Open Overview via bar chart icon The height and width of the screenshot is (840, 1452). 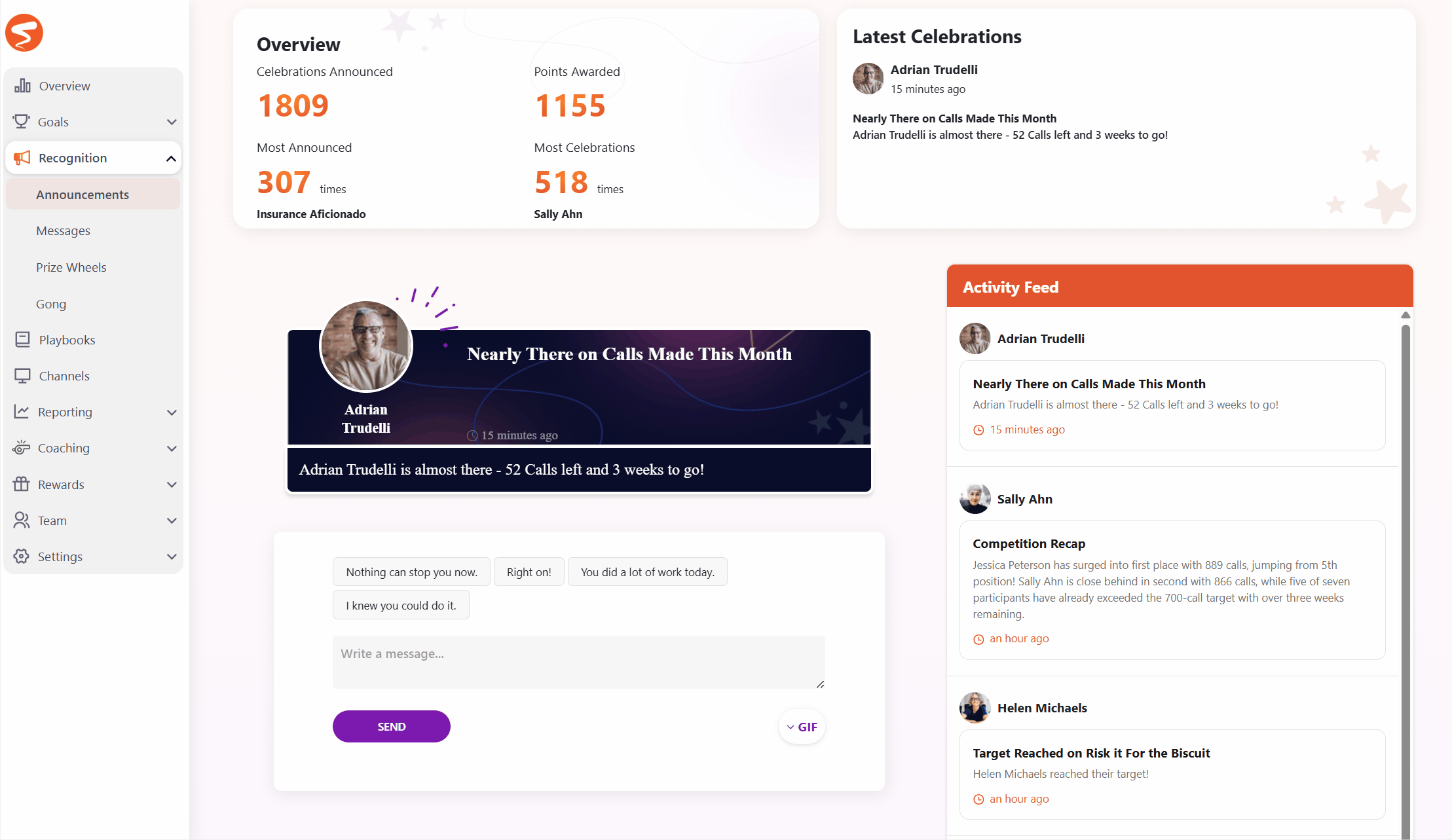pos(22,86)
